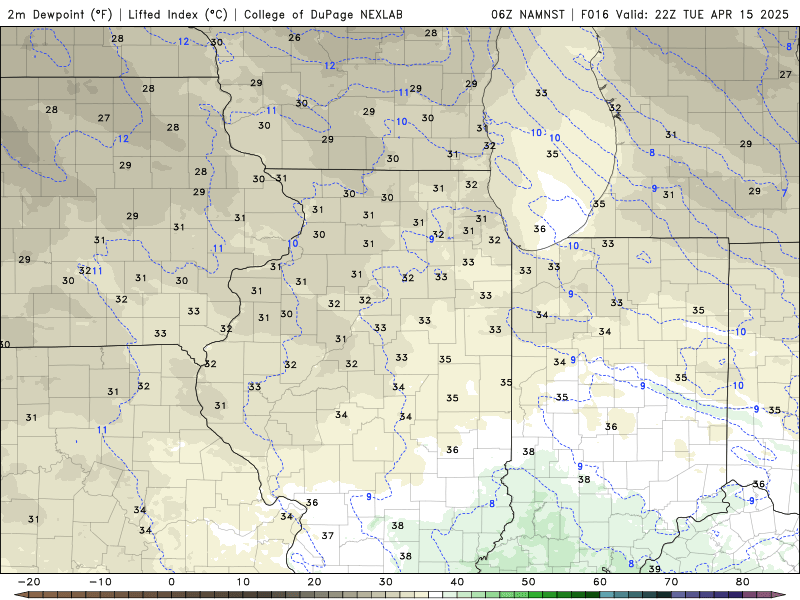Click the blue lifted index contour label 7

(785, 193)
